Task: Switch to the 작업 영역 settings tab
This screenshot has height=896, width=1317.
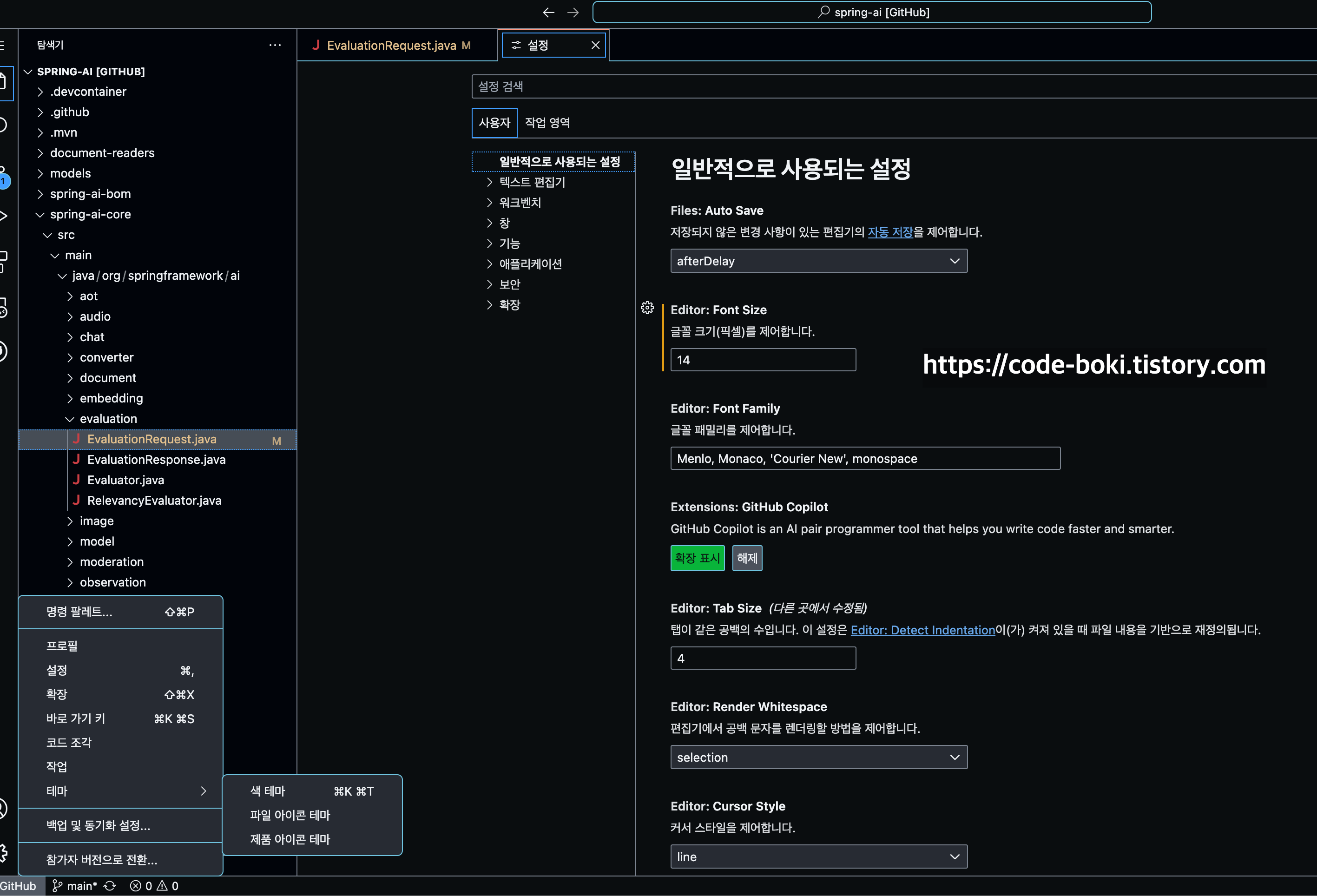Action: click(x=547, y=123)
